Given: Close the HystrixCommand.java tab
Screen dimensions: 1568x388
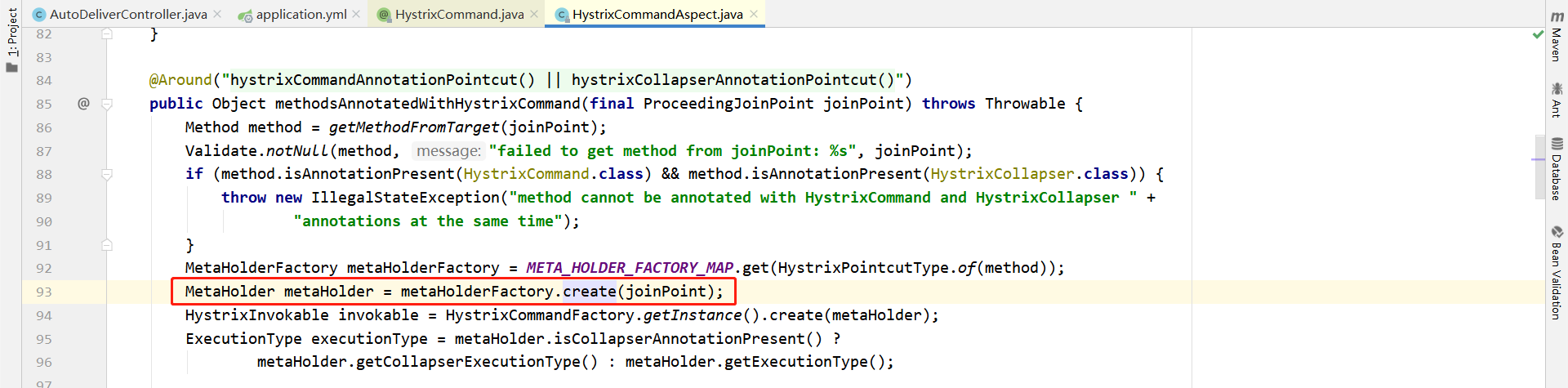Looking at the screenshot, I should (534, 14).
